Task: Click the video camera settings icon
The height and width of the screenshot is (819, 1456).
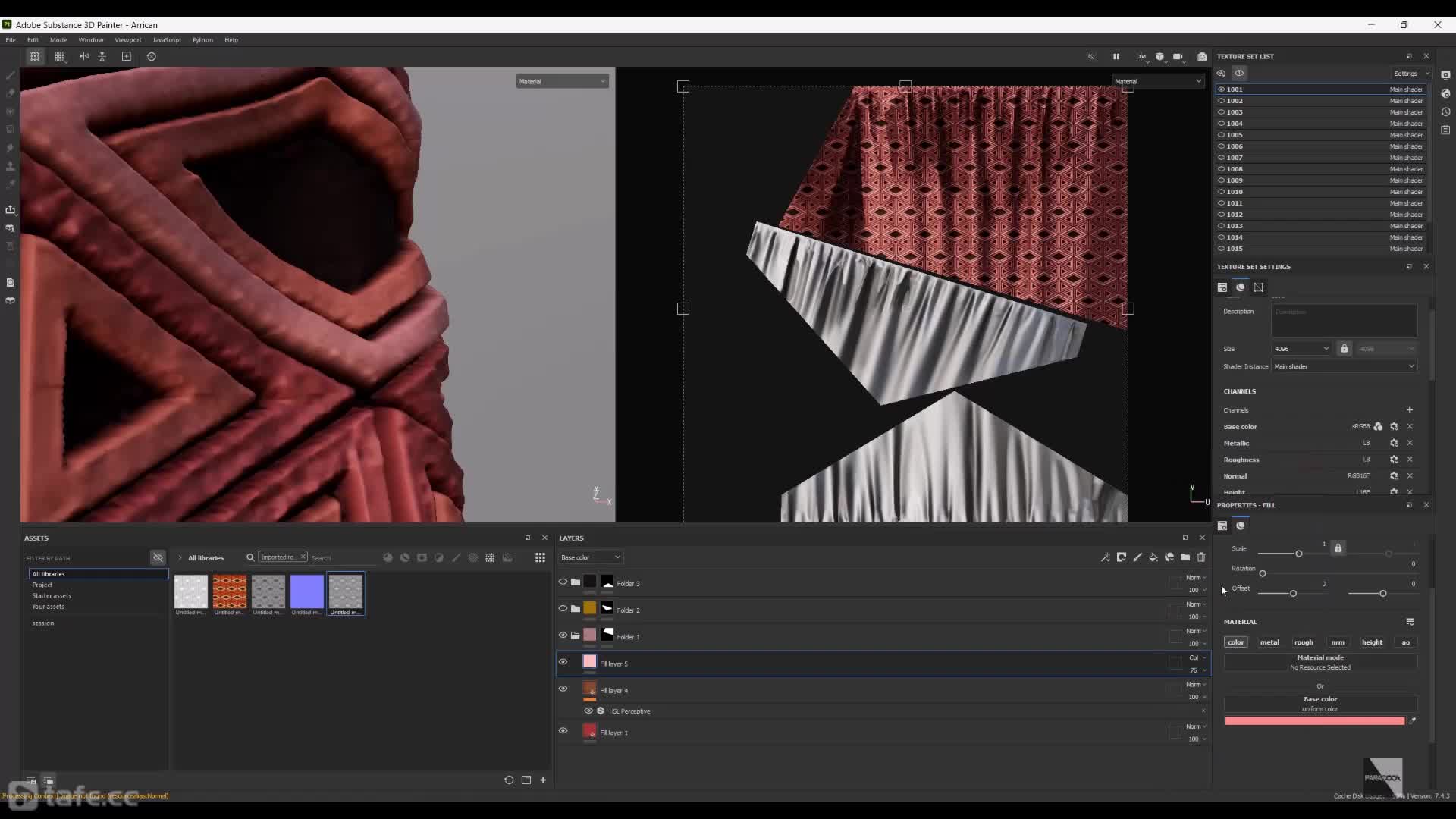Action: [x=1178, y=56]
